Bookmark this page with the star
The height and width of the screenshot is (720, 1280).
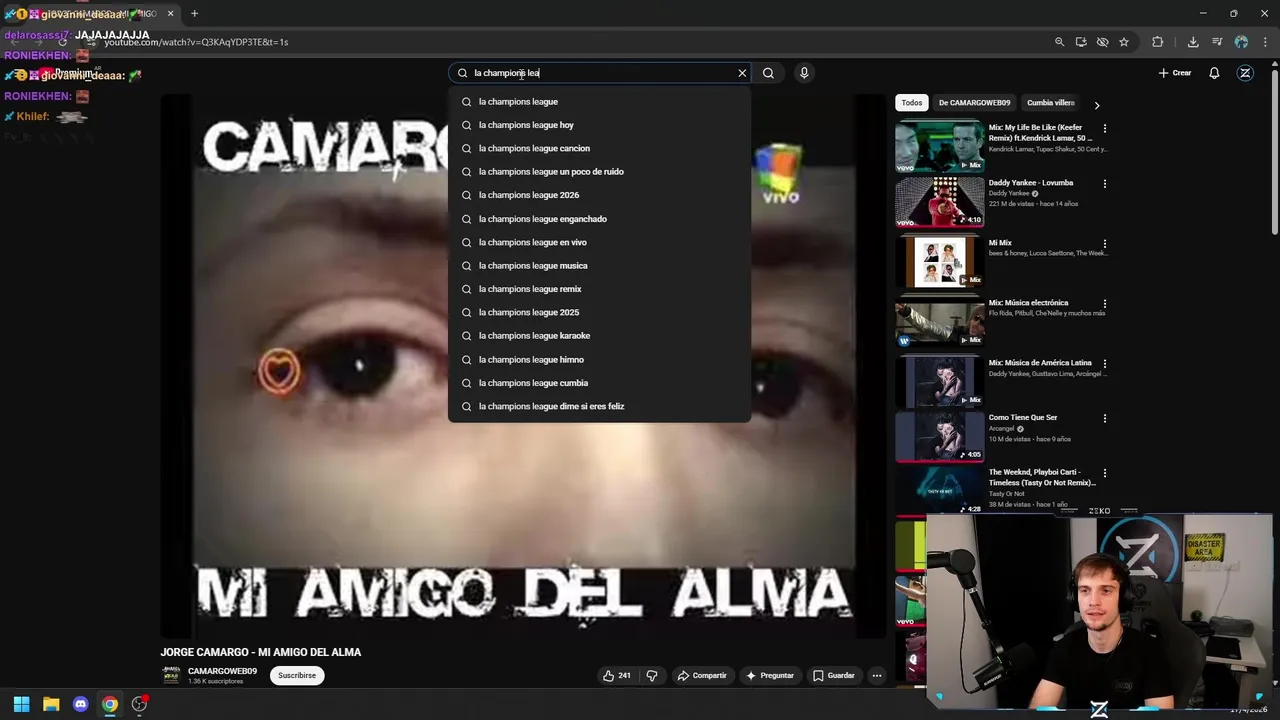click(1124, 42)
